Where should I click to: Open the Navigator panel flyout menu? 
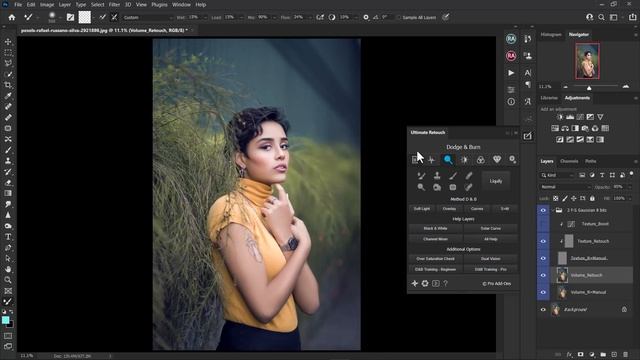point(636,35)
